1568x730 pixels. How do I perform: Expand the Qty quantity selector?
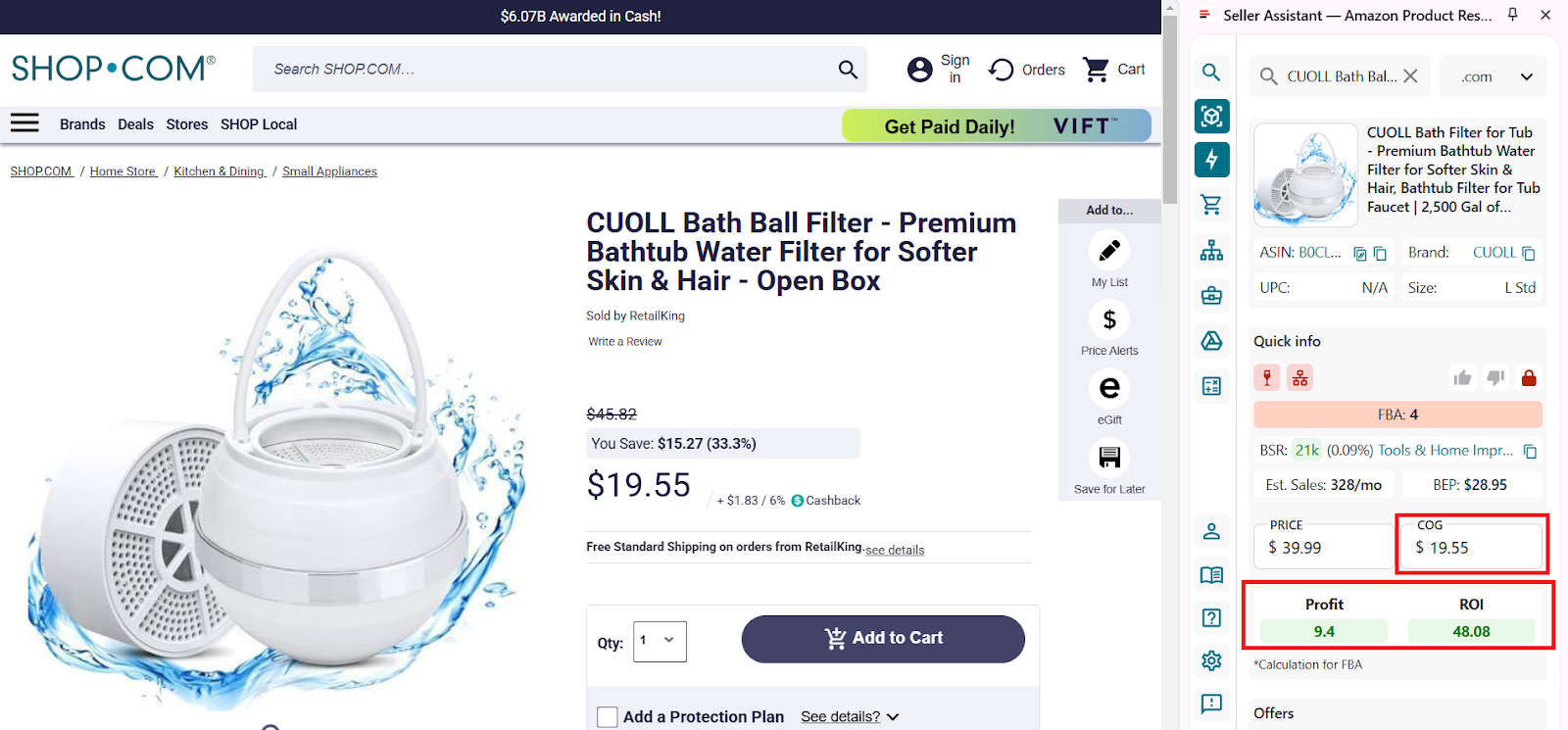[x=659, y=642]
